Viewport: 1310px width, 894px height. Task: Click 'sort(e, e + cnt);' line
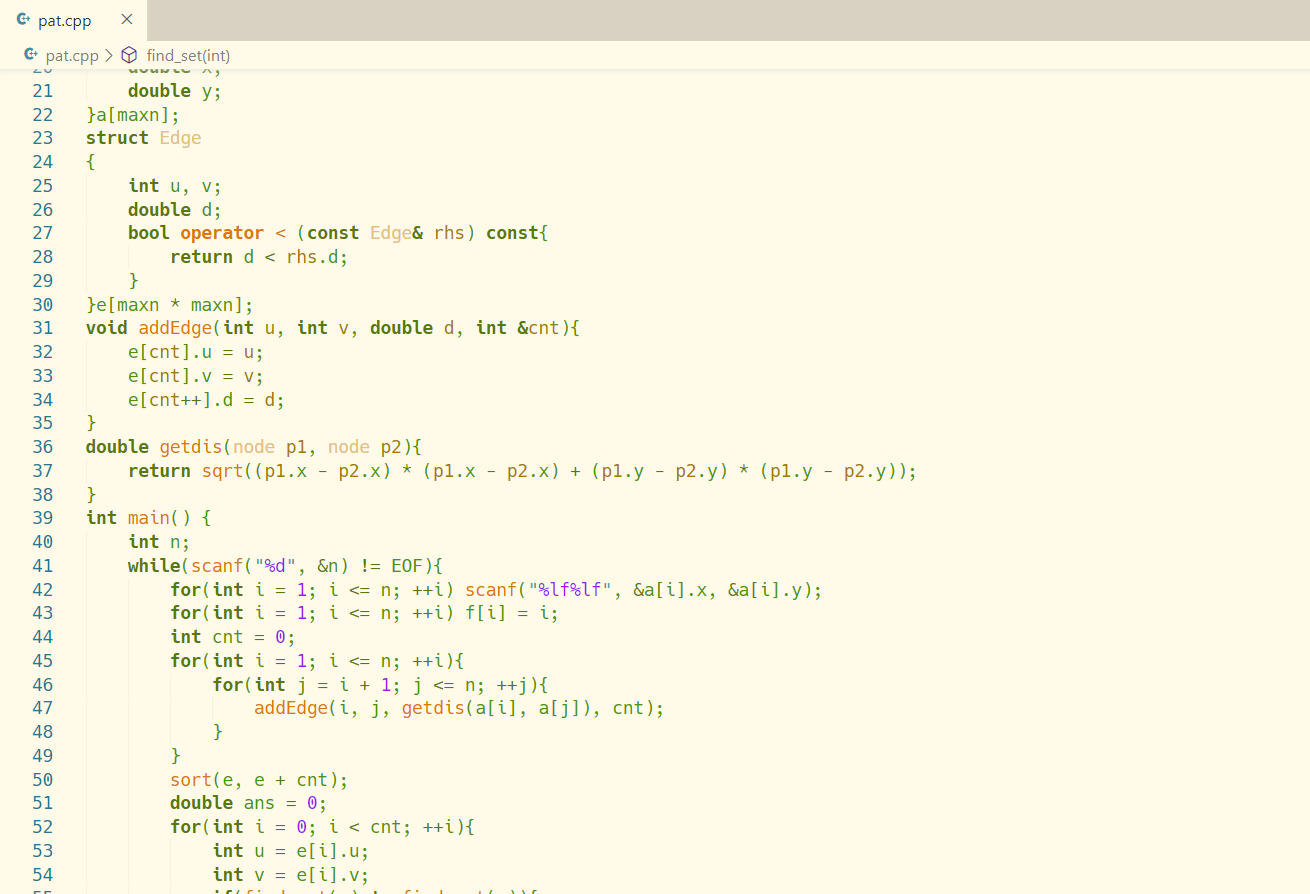259,780
